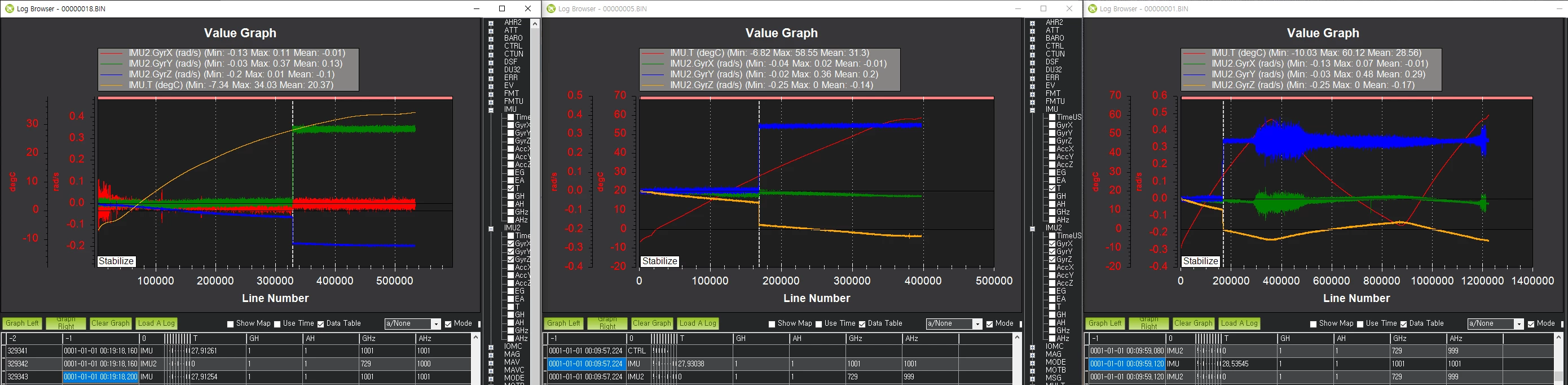Screen dimensions: 1568x385
Task: Uncheck the IMU T checkbox in the 00000018.BIN tree
Action: coord(512,188)
